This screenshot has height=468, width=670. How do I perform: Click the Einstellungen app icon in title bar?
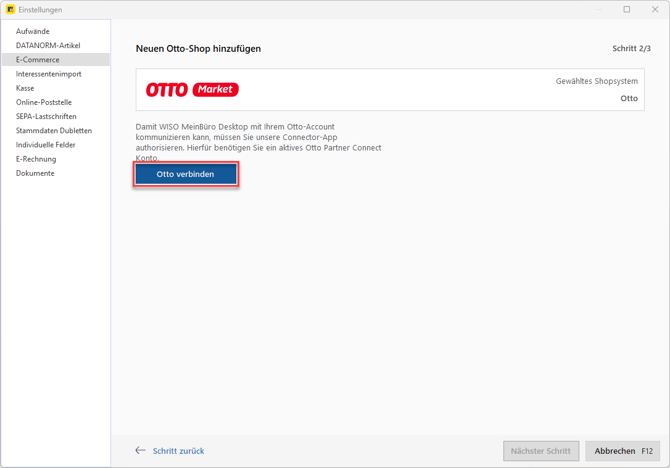pyautogui.click(x=11, y=10)
